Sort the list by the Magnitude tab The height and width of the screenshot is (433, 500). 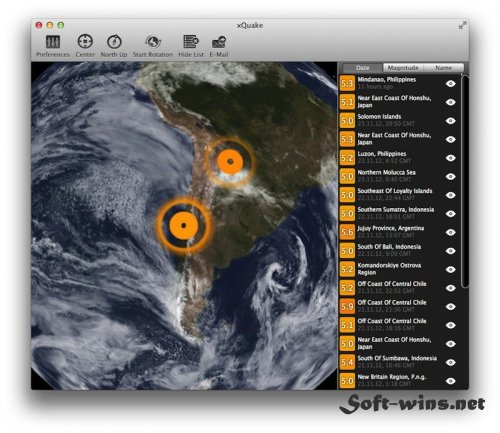click(403, 68)
